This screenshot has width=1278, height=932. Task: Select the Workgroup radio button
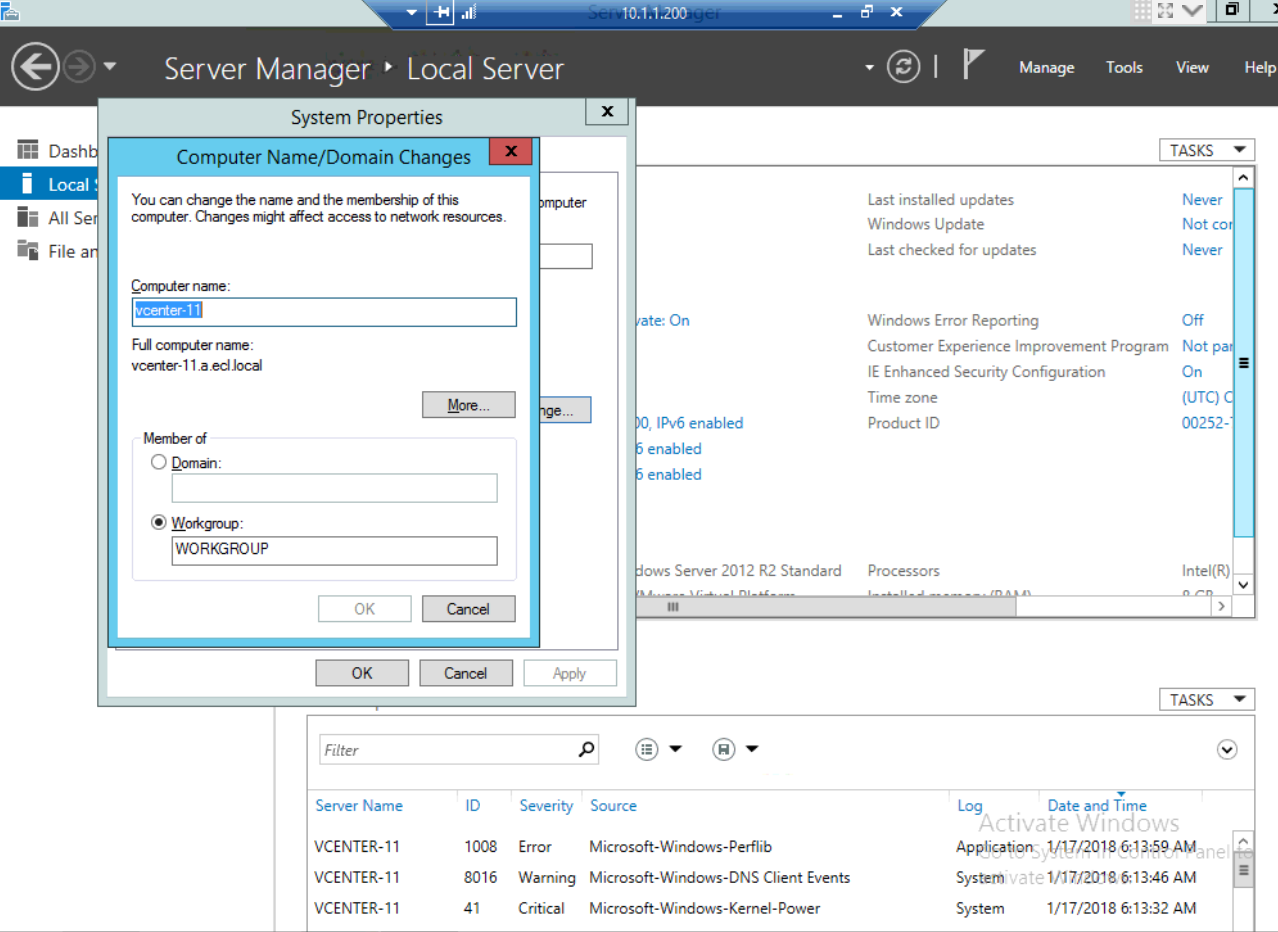pyautogui.click(x=157, y=521)
